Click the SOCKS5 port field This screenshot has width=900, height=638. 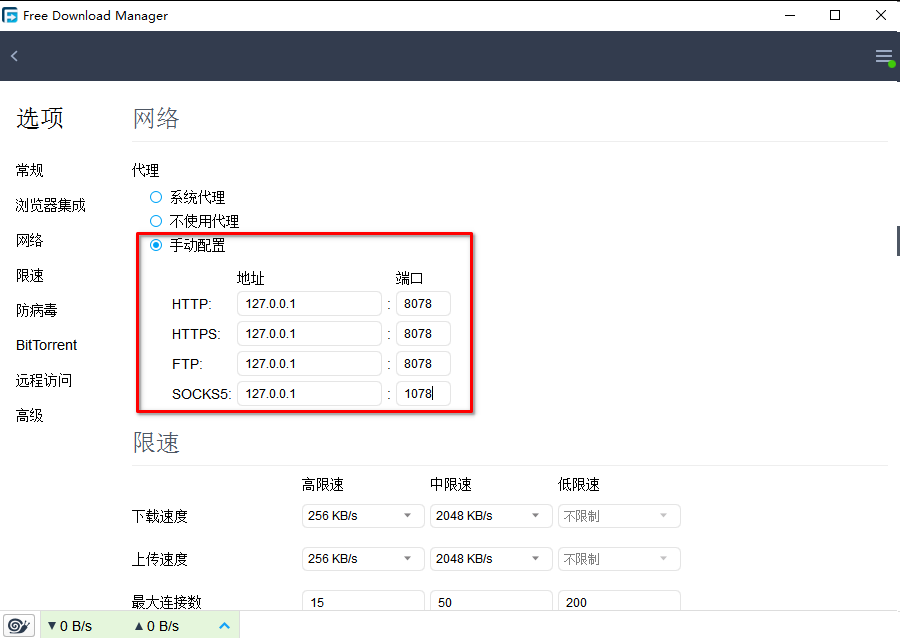(423, 394)
